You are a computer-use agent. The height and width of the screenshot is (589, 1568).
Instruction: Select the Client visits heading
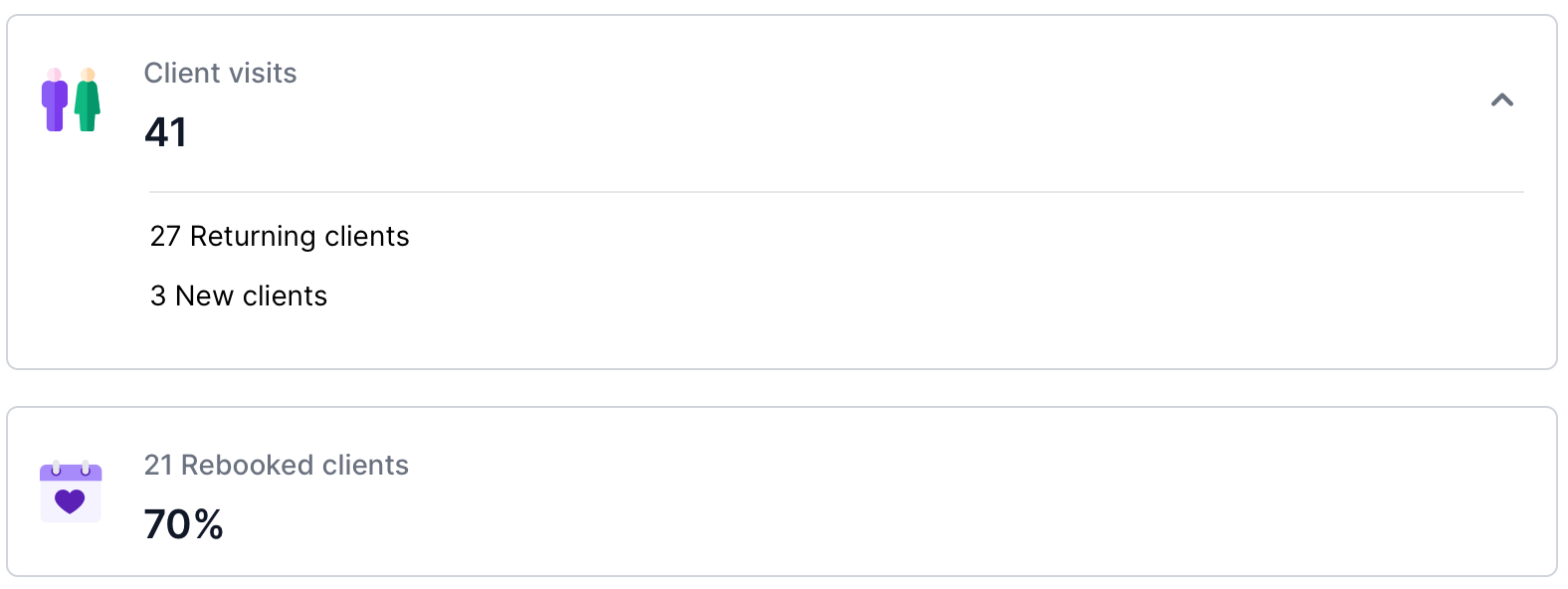coord(220,73)
